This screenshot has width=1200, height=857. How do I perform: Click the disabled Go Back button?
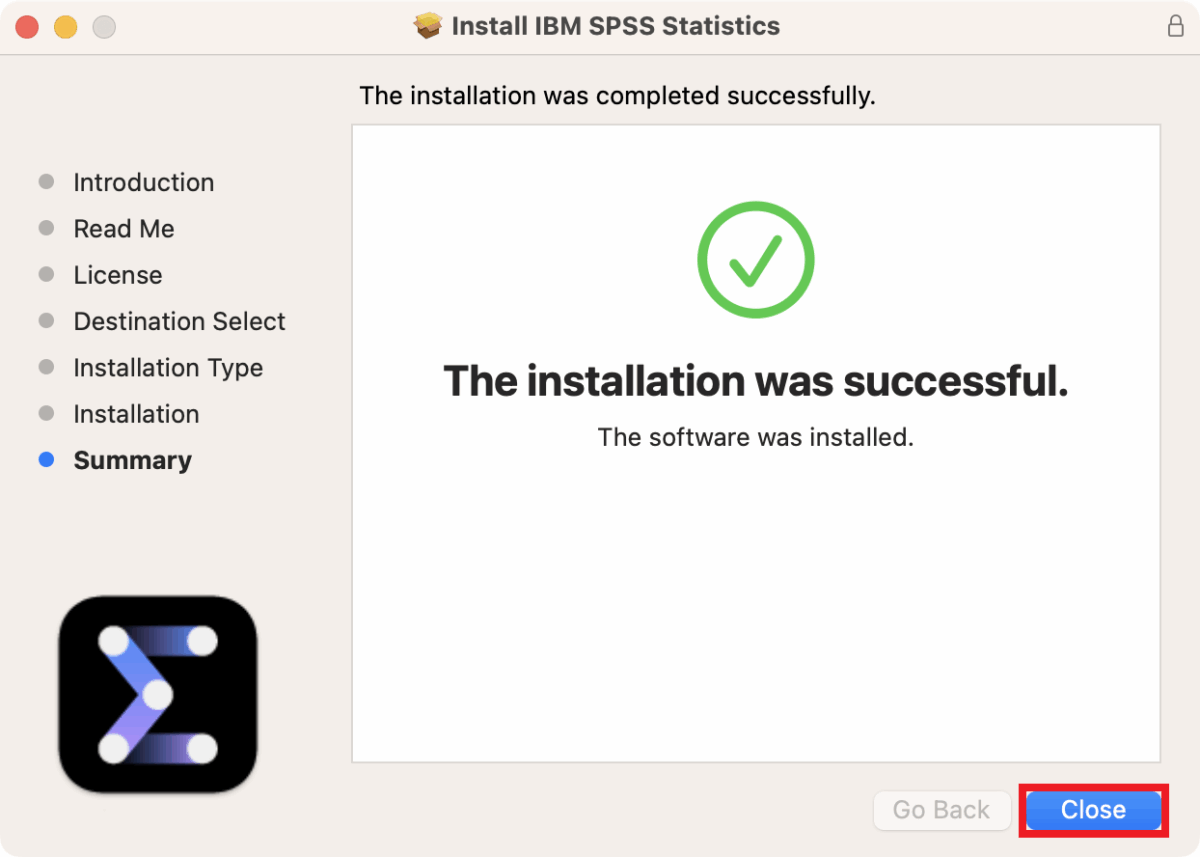(x=941, y=810)
